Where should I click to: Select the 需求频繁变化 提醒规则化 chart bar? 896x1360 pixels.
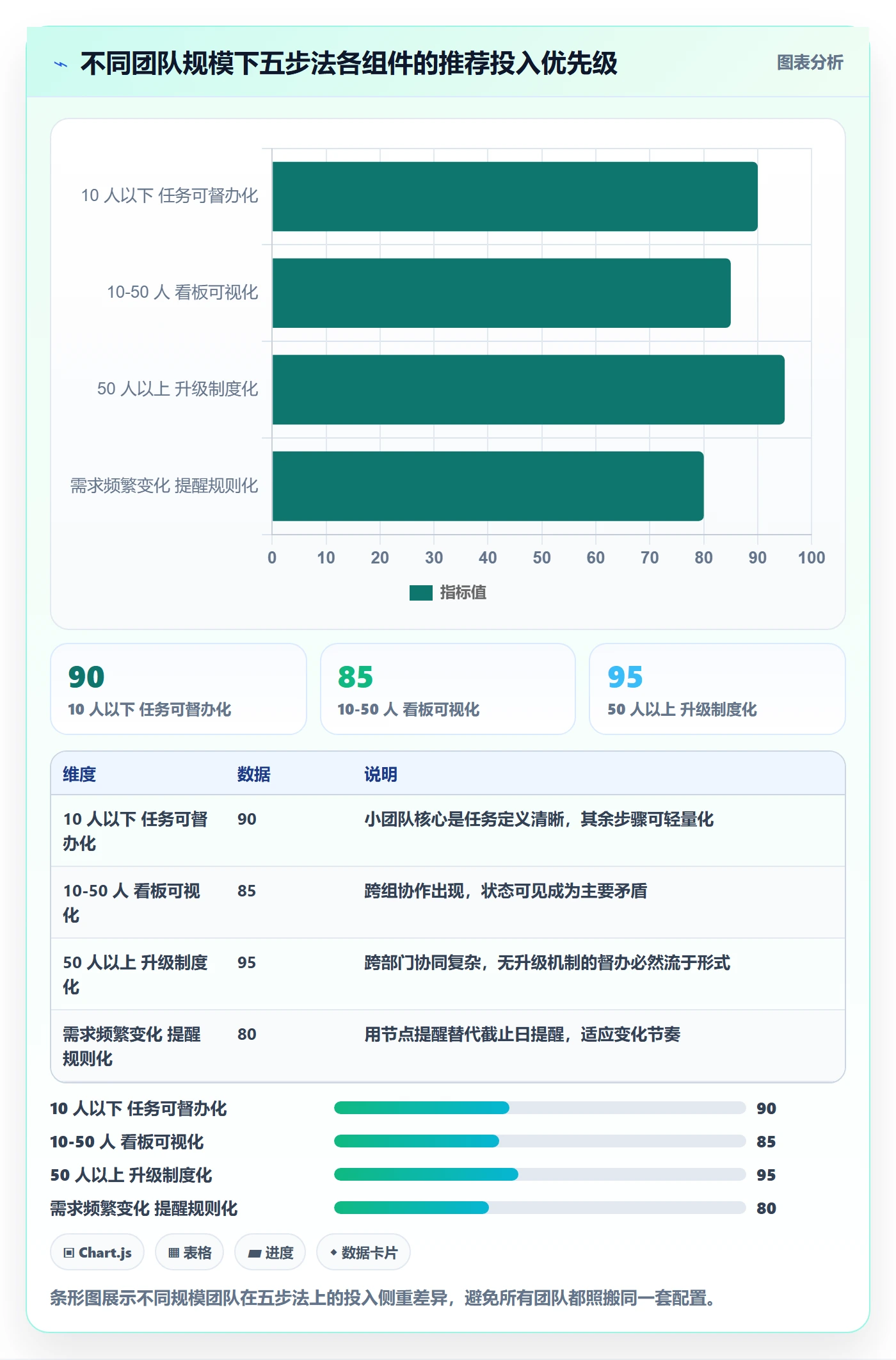click(488, 486)
